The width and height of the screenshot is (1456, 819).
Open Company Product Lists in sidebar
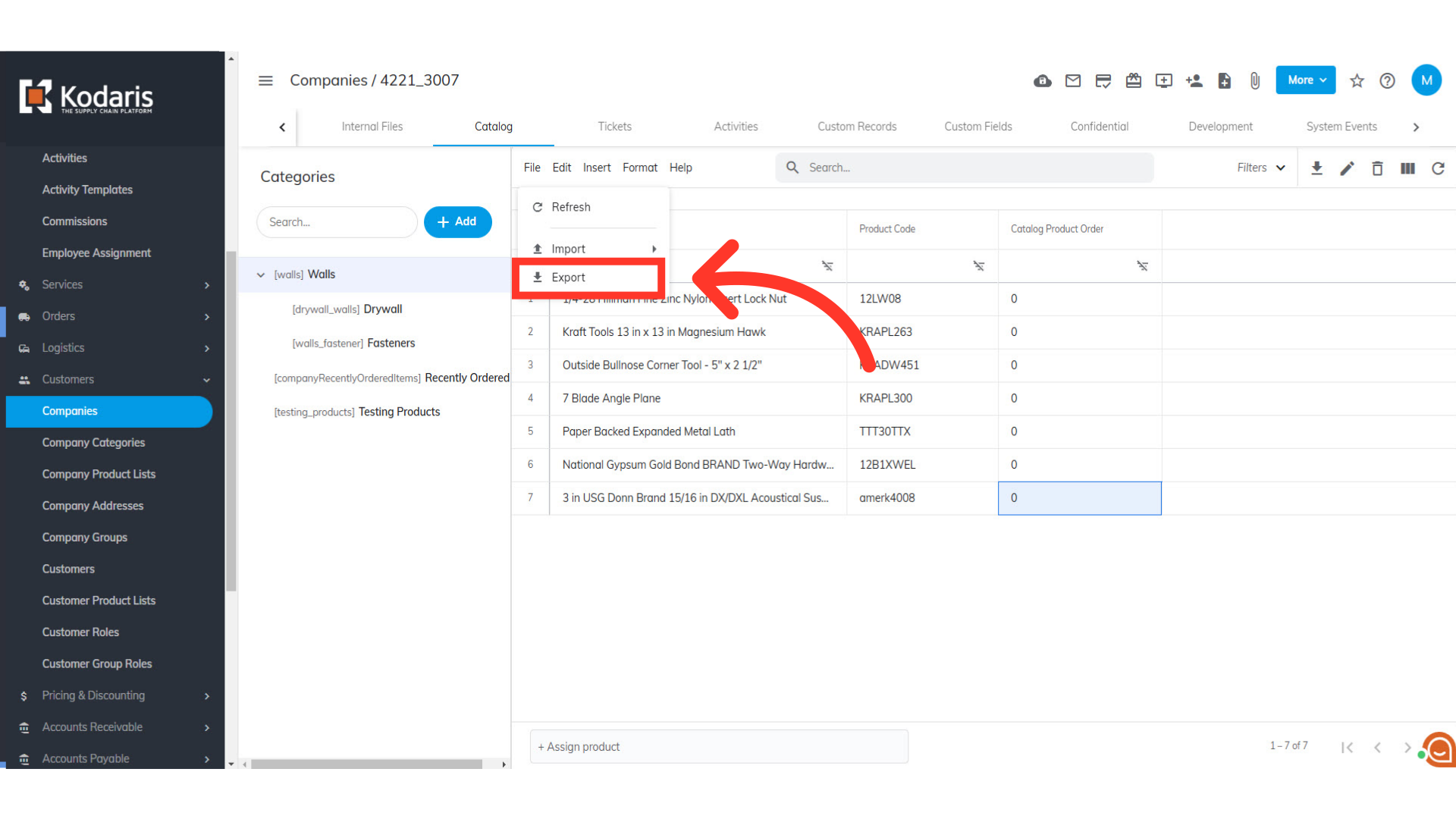pos(99,475)
